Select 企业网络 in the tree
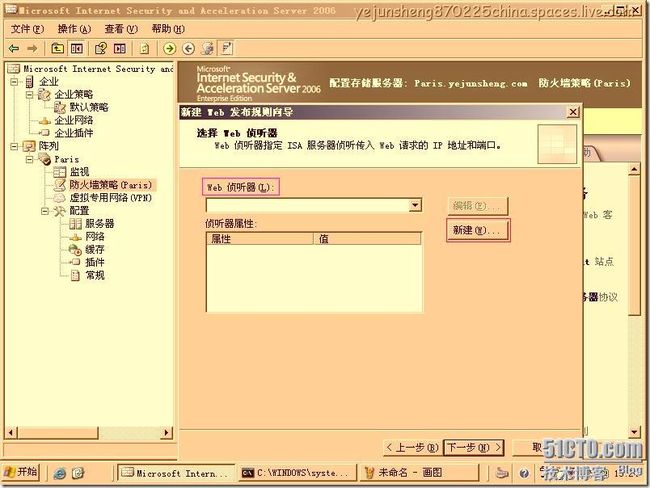Viewport: 650px width, 488px height. pos(74,121)
